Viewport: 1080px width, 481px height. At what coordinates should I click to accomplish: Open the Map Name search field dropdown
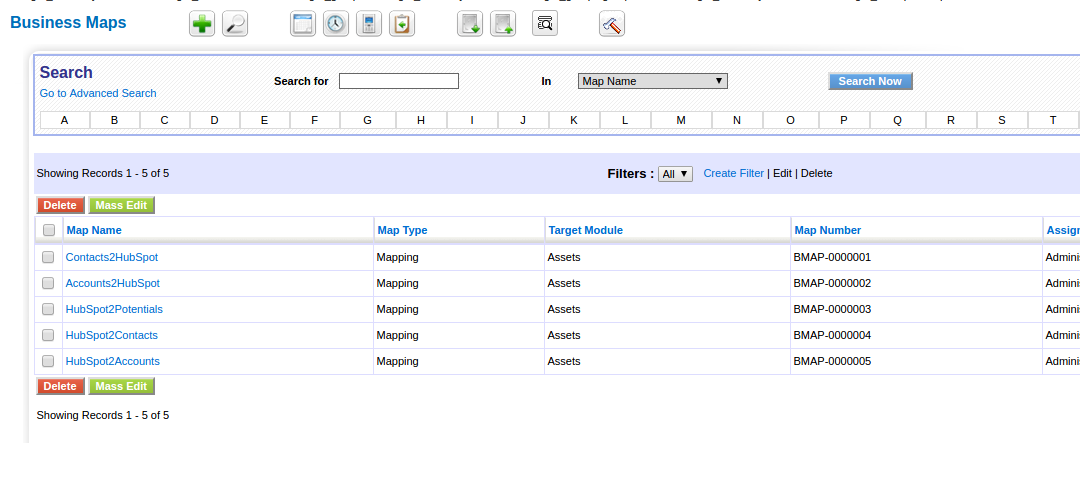tap(652, 81)
